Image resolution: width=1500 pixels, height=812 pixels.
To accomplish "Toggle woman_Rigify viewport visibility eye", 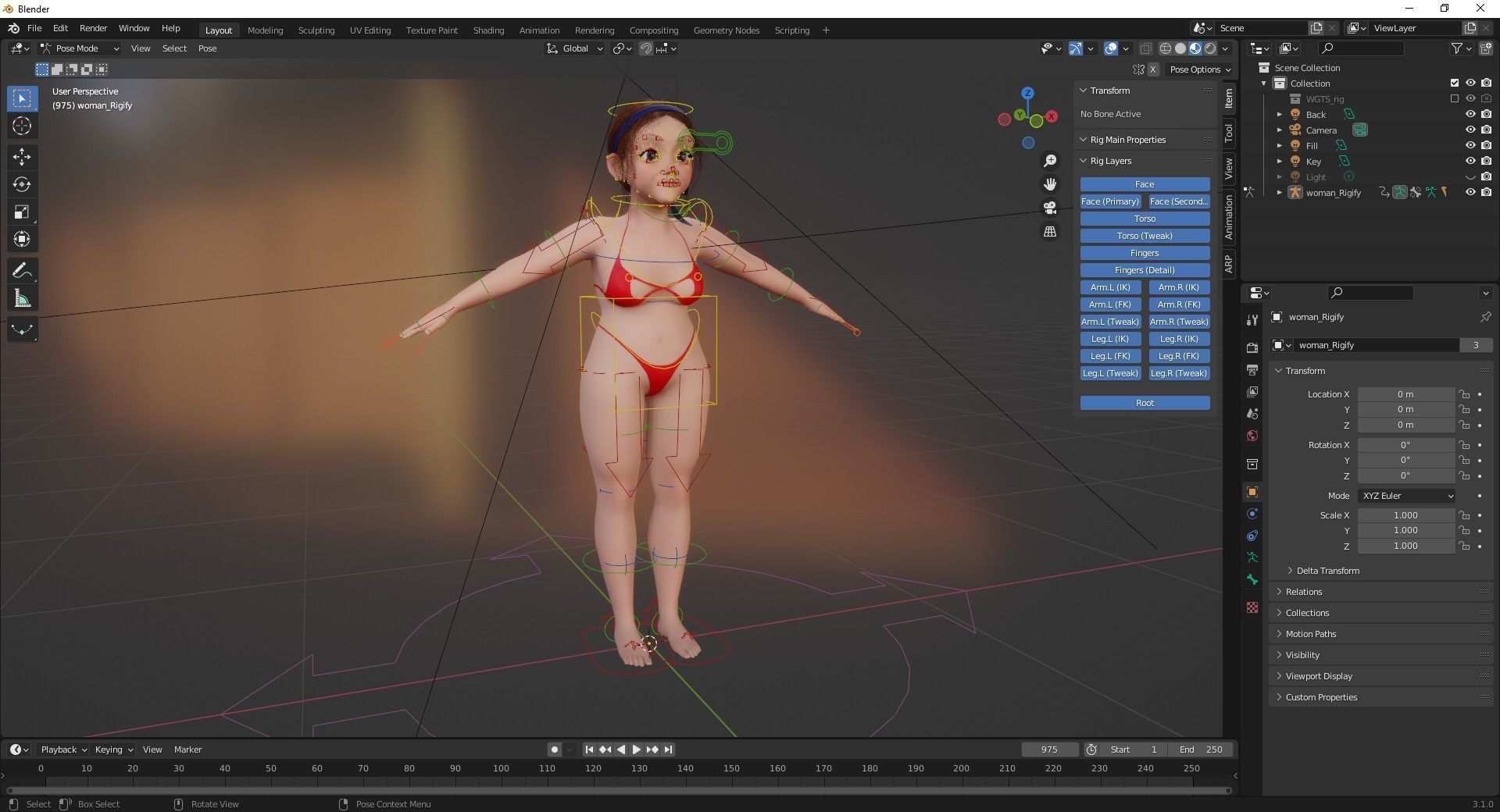I will point(1470,193).
